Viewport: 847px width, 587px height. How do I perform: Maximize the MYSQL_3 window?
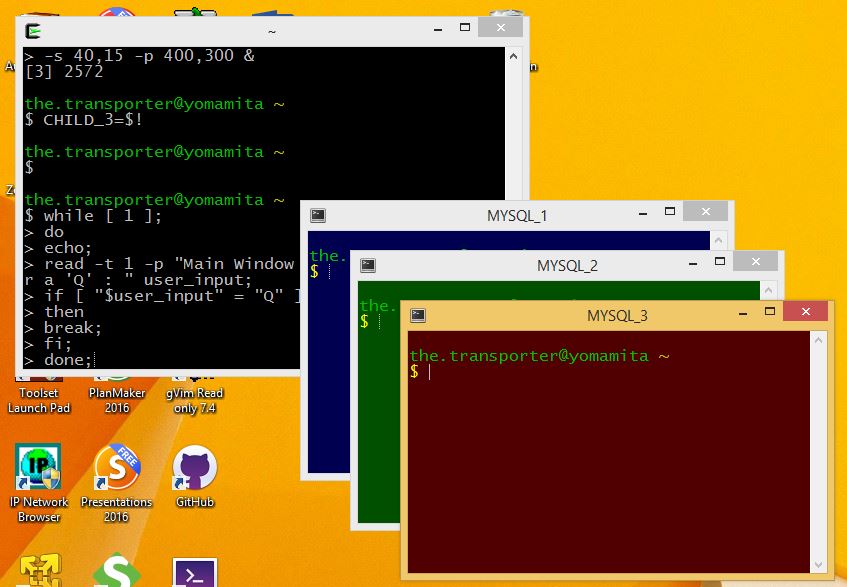[x=770, y=312]
